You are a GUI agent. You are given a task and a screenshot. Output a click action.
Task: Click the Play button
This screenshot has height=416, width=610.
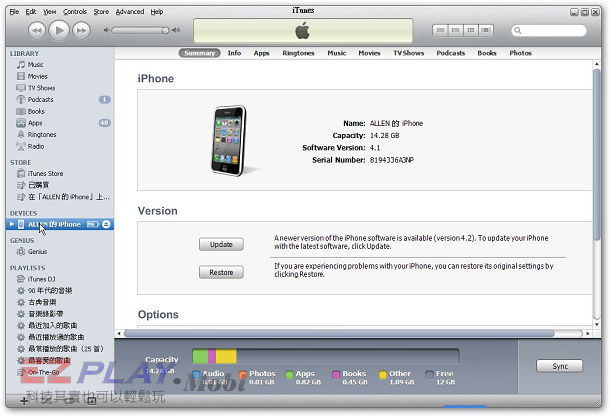pyautogui.click(x=59, y=30)
